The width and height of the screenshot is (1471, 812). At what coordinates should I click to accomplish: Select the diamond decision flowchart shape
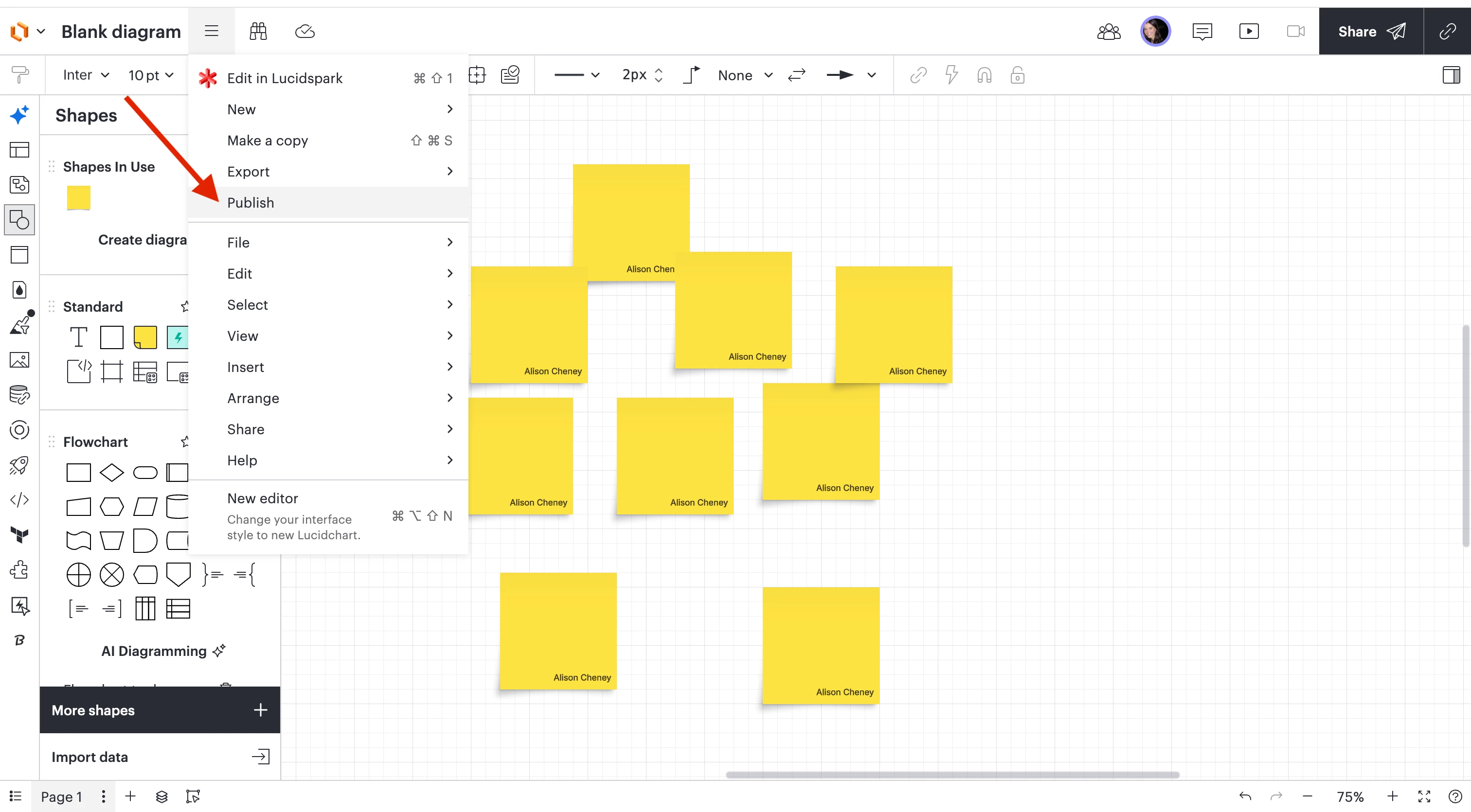tap(111, 473)
